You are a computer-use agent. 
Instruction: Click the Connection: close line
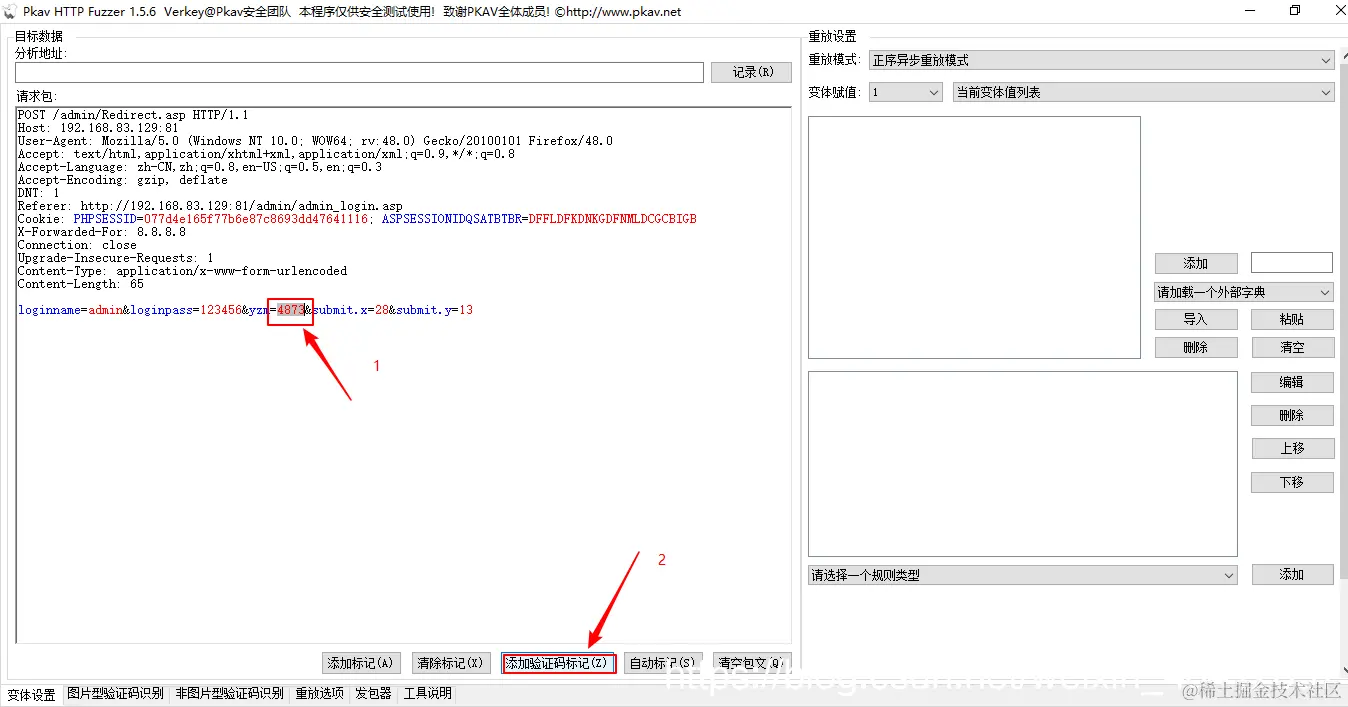[77, 245]
